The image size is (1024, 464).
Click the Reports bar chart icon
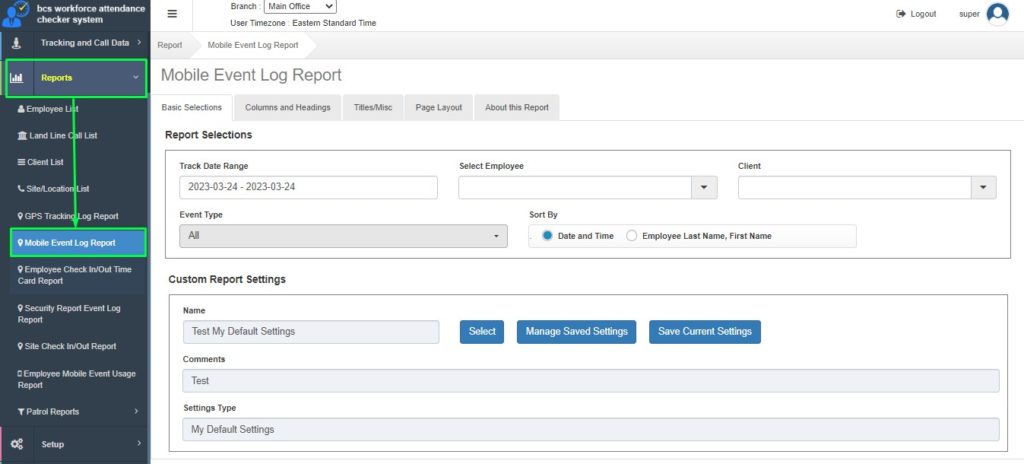coord(16,77)
